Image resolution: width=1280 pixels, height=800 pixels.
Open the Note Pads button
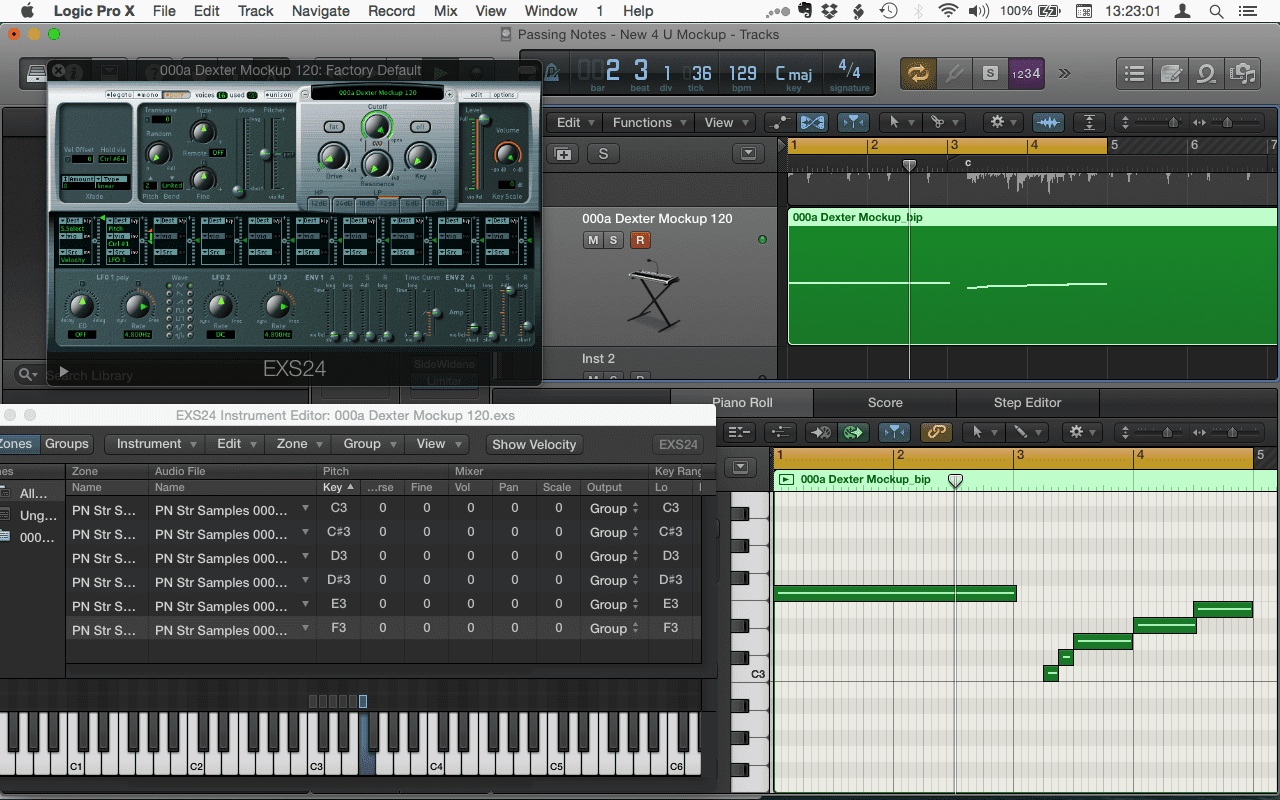coord(1170,73)
